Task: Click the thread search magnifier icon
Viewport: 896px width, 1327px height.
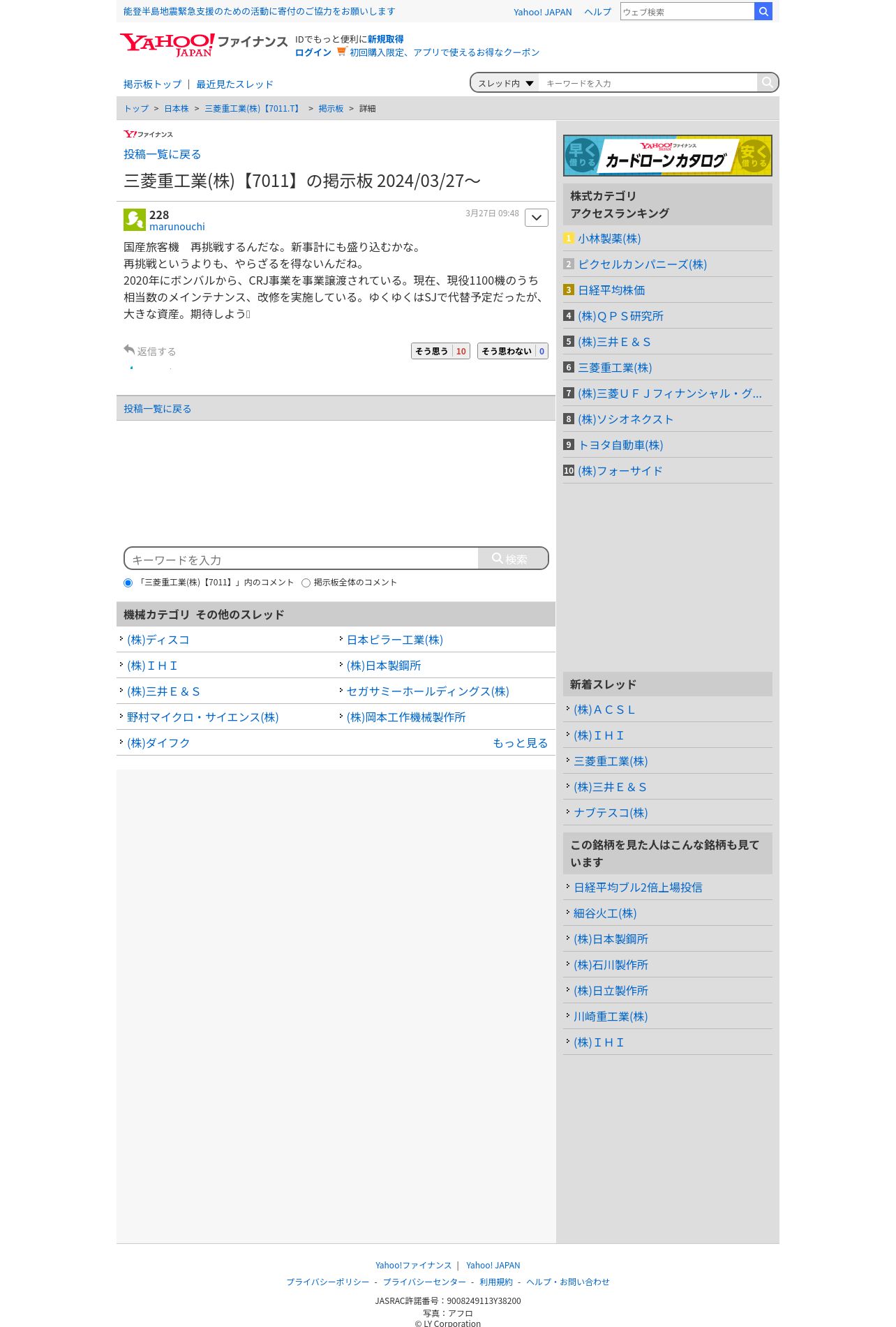Action: 767,82
